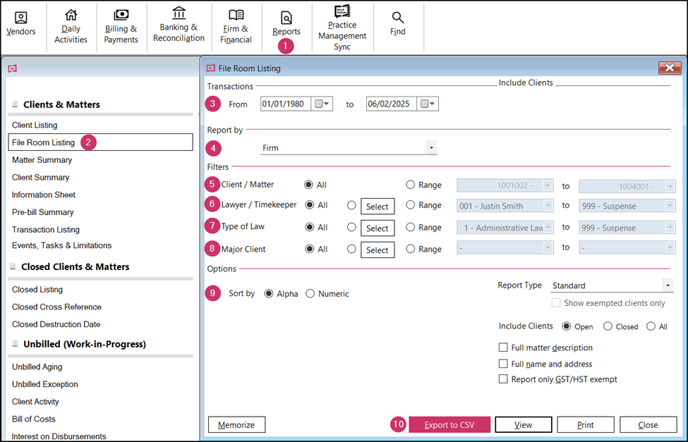Image resolution: width=688 pixels, height=442 pixels.
Task: Open the Report Type Standard dropdown
Action: [x=668, y=285]
